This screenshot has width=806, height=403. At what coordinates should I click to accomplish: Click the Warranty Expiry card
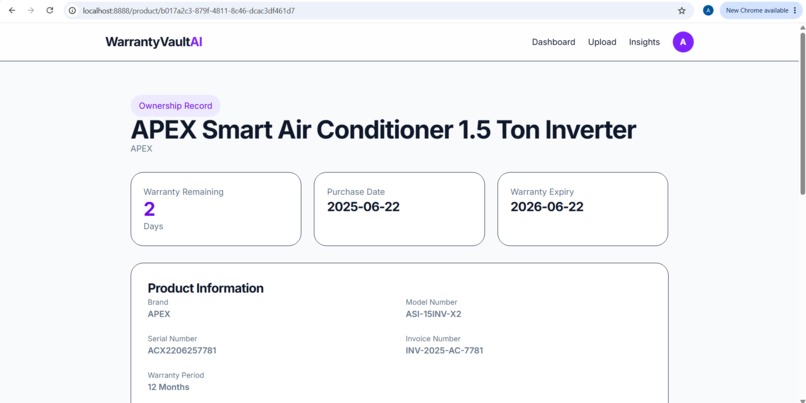tap(582, 209)
